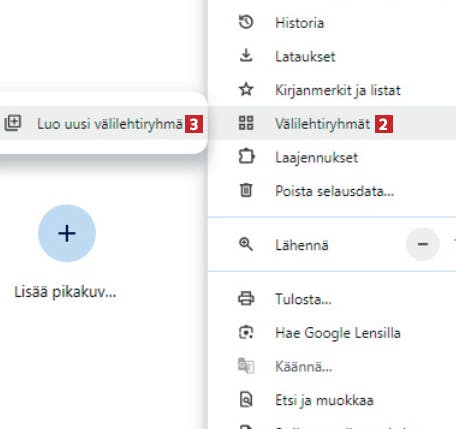Viewport: 456px width, 429px height.
Task: Click the Välilehtiryhmät grid icon
Action: pos(246,123)
